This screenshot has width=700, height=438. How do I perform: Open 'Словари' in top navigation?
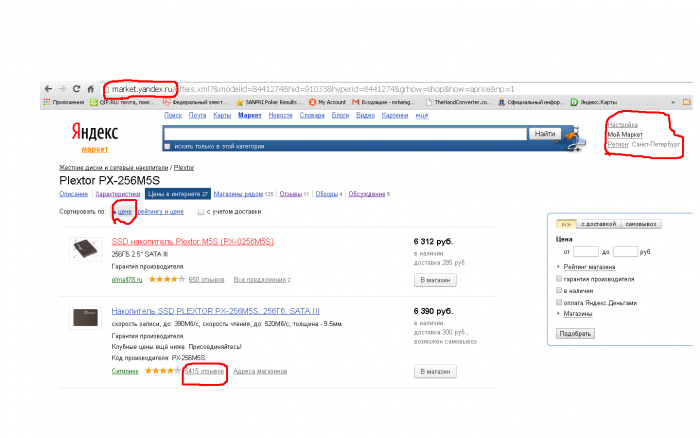click(312, 115)
